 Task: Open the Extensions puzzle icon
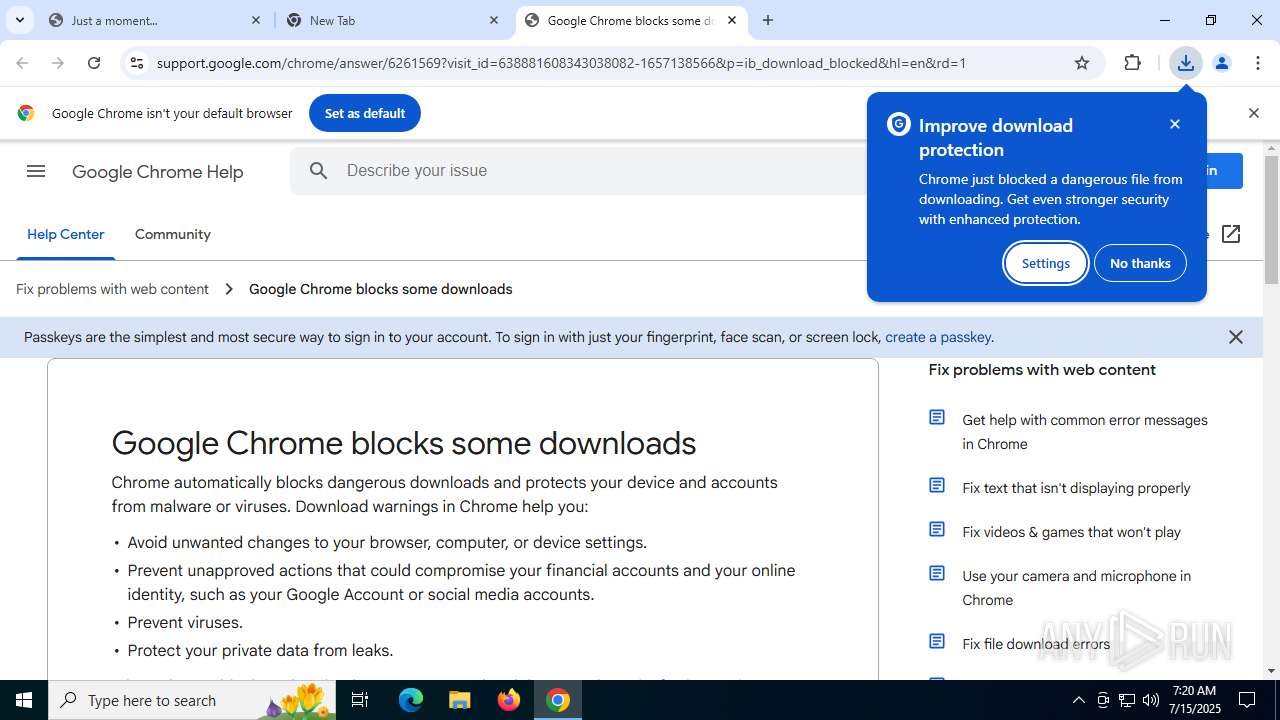1133,63
